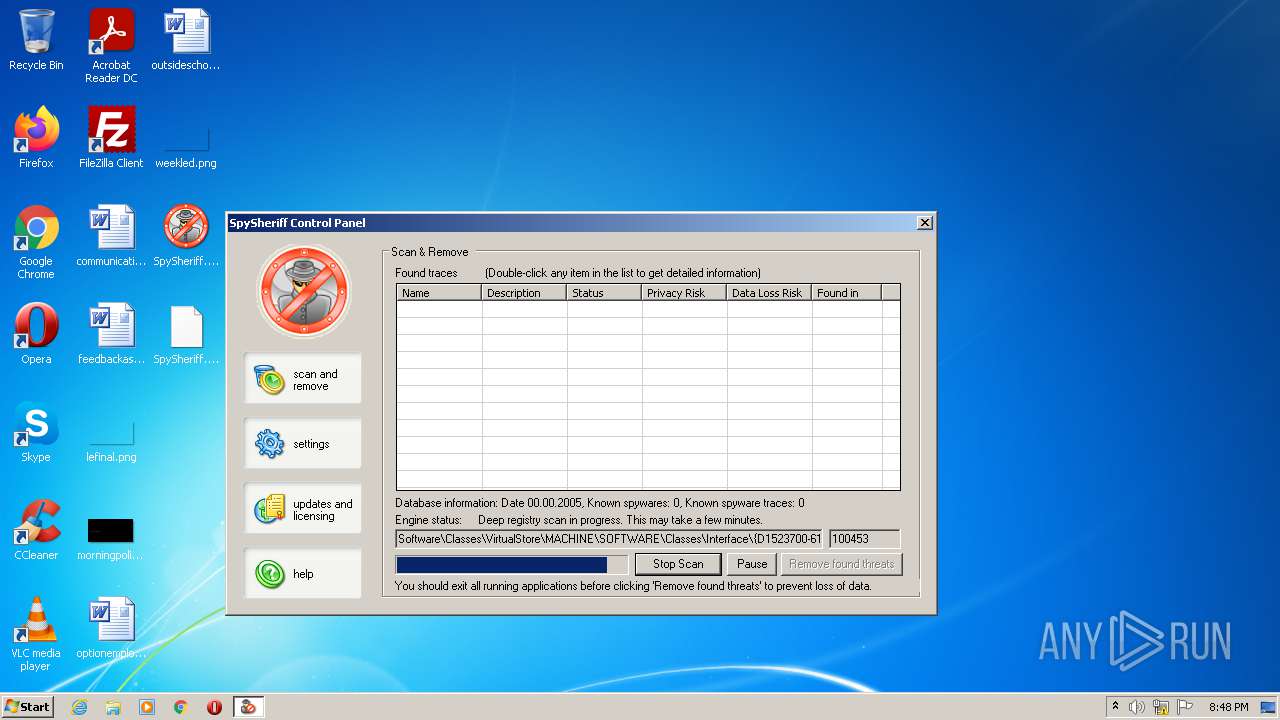Viewport: 1280px width, 720px height.
Task: Sort by Data Loss Risk column
Action: tap(769, 293)
